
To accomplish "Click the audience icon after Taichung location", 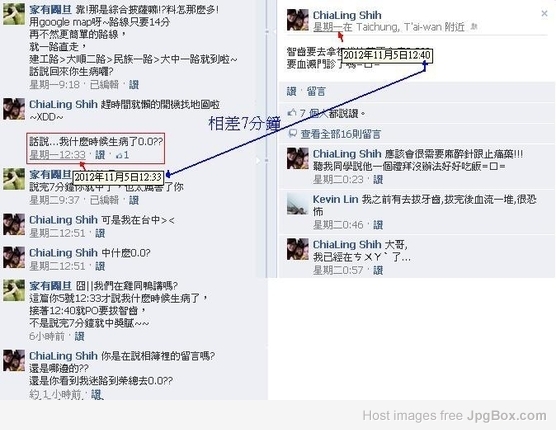I will (474, 27).
